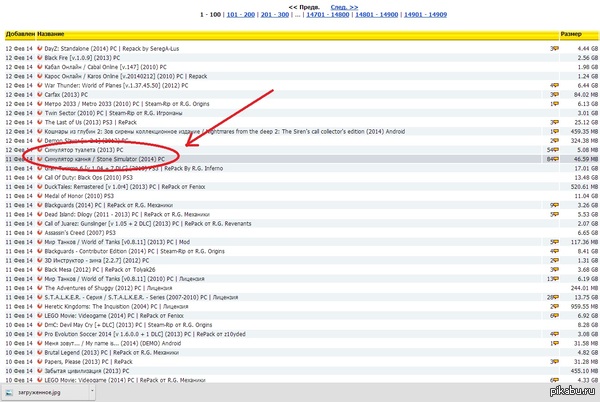
Task: Open the Симулятор туалета (2013) PC title
Action: (84, 150)
